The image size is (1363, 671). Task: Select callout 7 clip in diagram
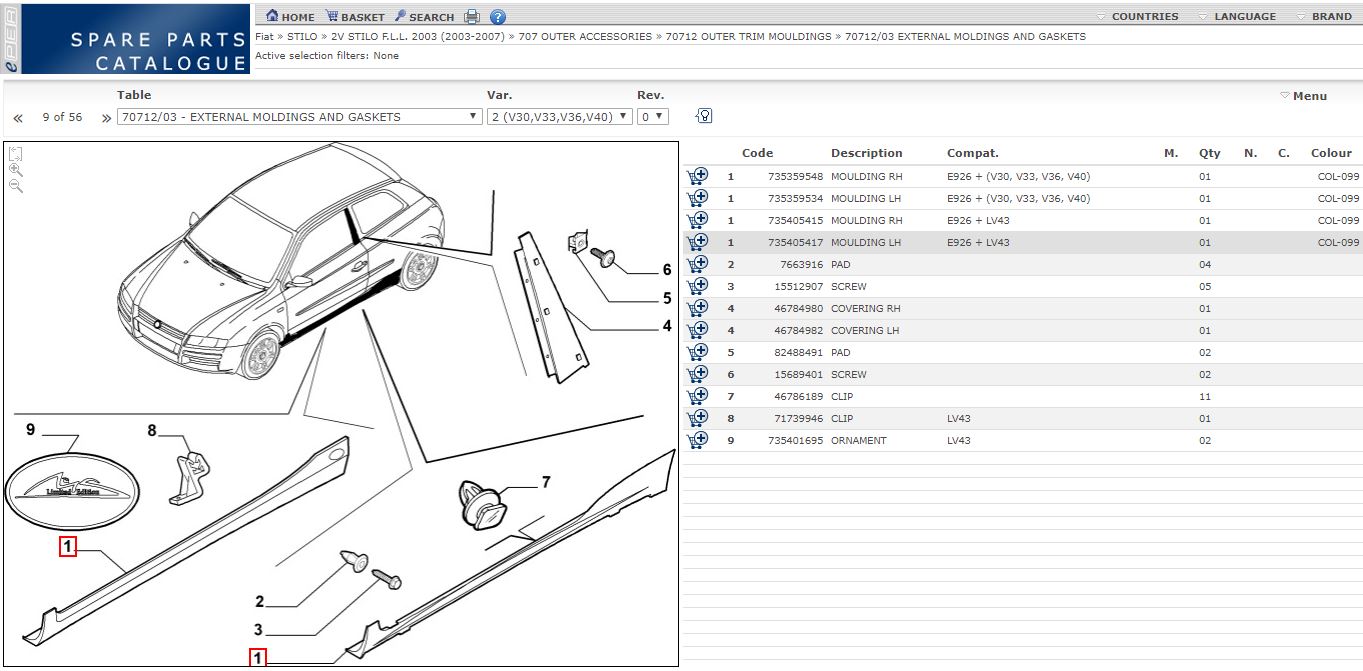[546, 482]
